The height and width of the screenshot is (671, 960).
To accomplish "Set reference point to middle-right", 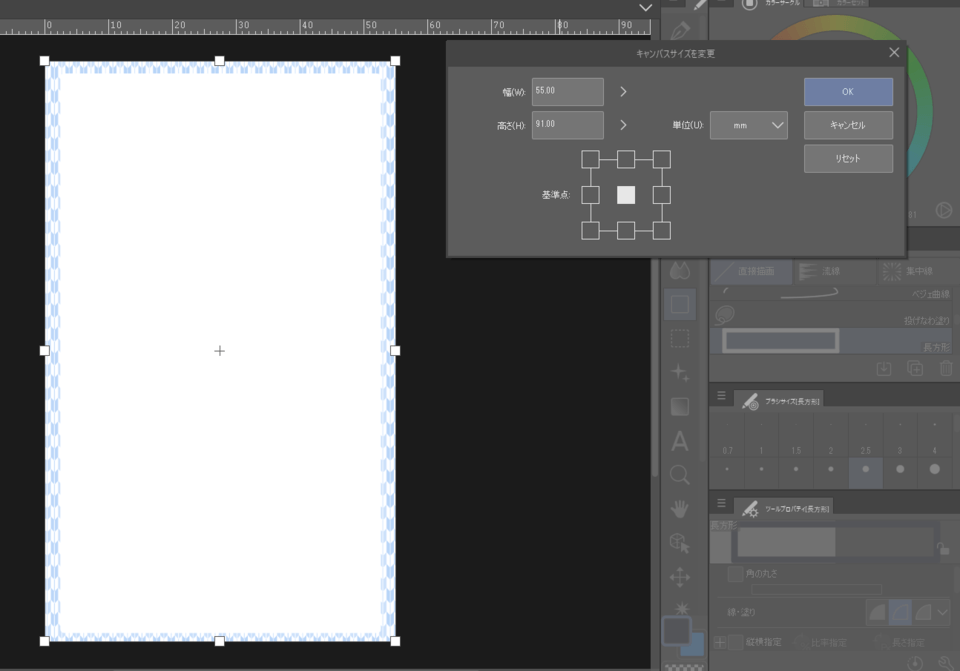I will click(661, 195).
